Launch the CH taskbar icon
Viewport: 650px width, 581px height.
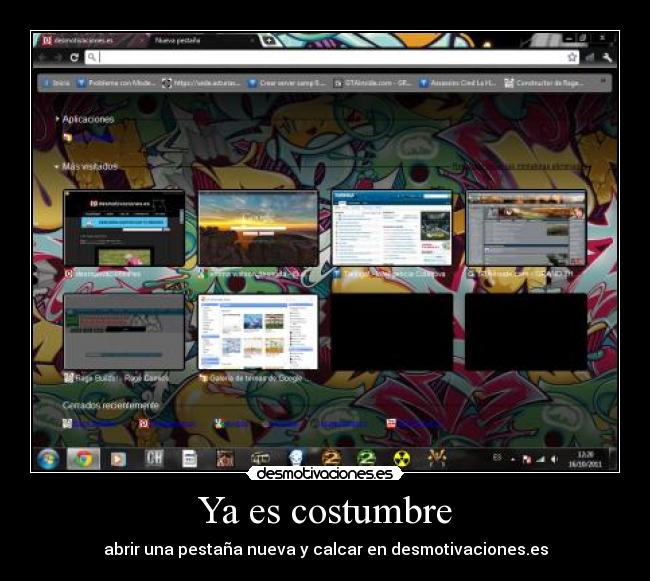pos(154,459)
